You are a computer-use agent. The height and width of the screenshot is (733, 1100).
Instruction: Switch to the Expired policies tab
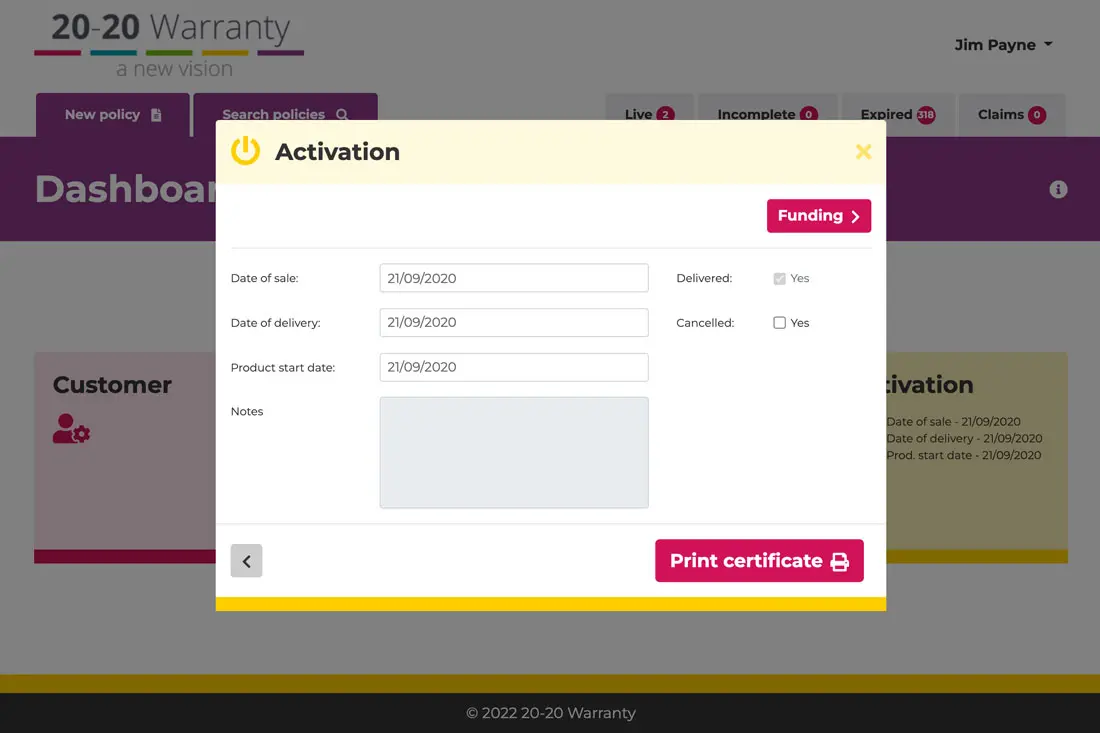click(x=898, y=115)
